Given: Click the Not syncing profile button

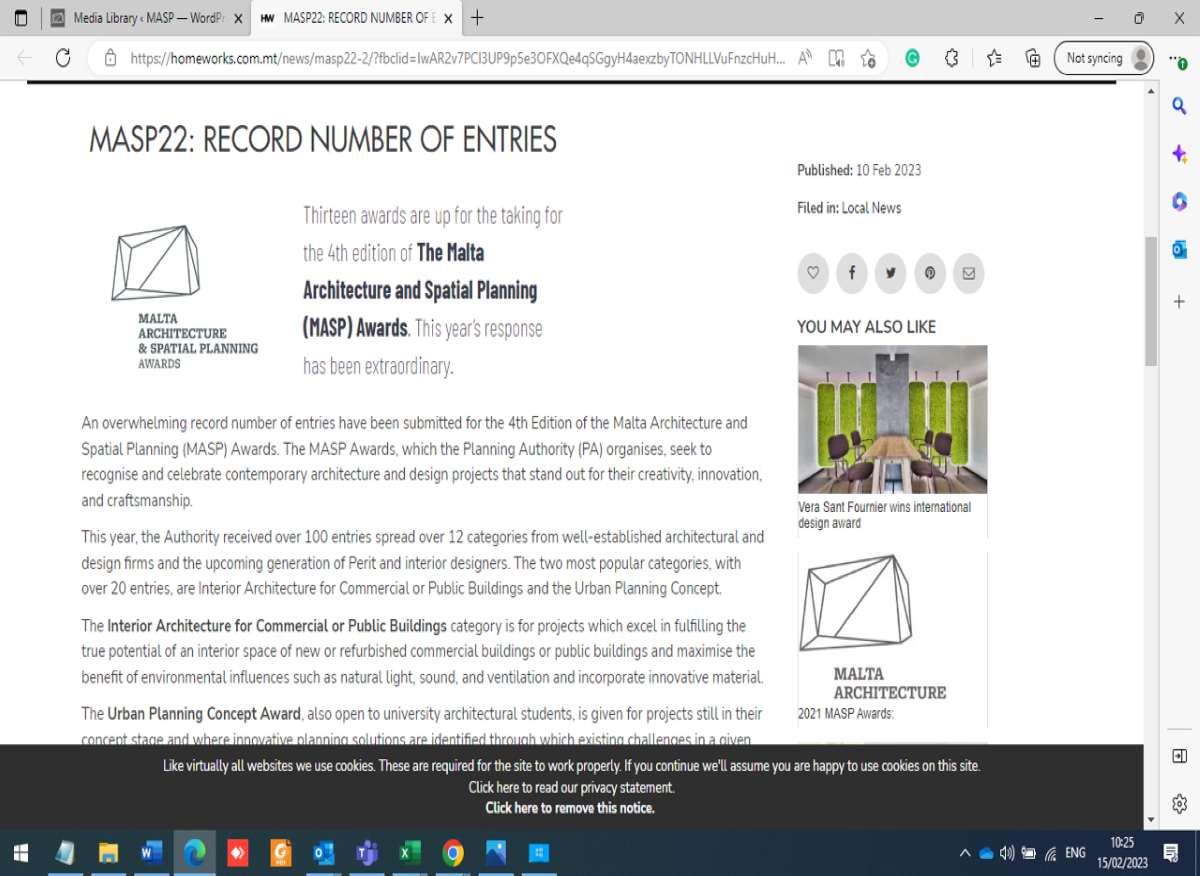Looking at the screenshot, I should [x=1104, y=58].
